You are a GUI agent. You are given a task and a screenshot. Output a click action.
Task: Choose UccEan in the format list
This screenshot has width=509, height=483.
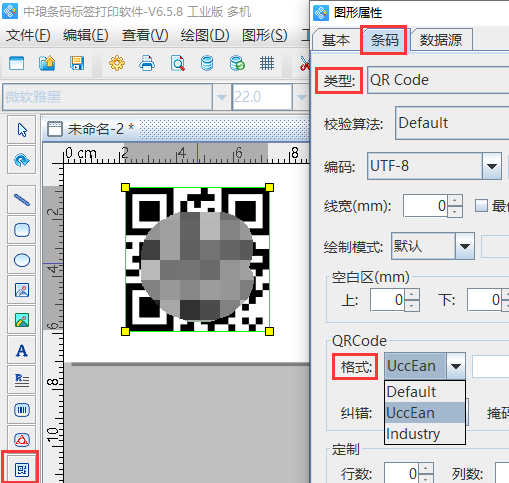(x=425, y=413)
